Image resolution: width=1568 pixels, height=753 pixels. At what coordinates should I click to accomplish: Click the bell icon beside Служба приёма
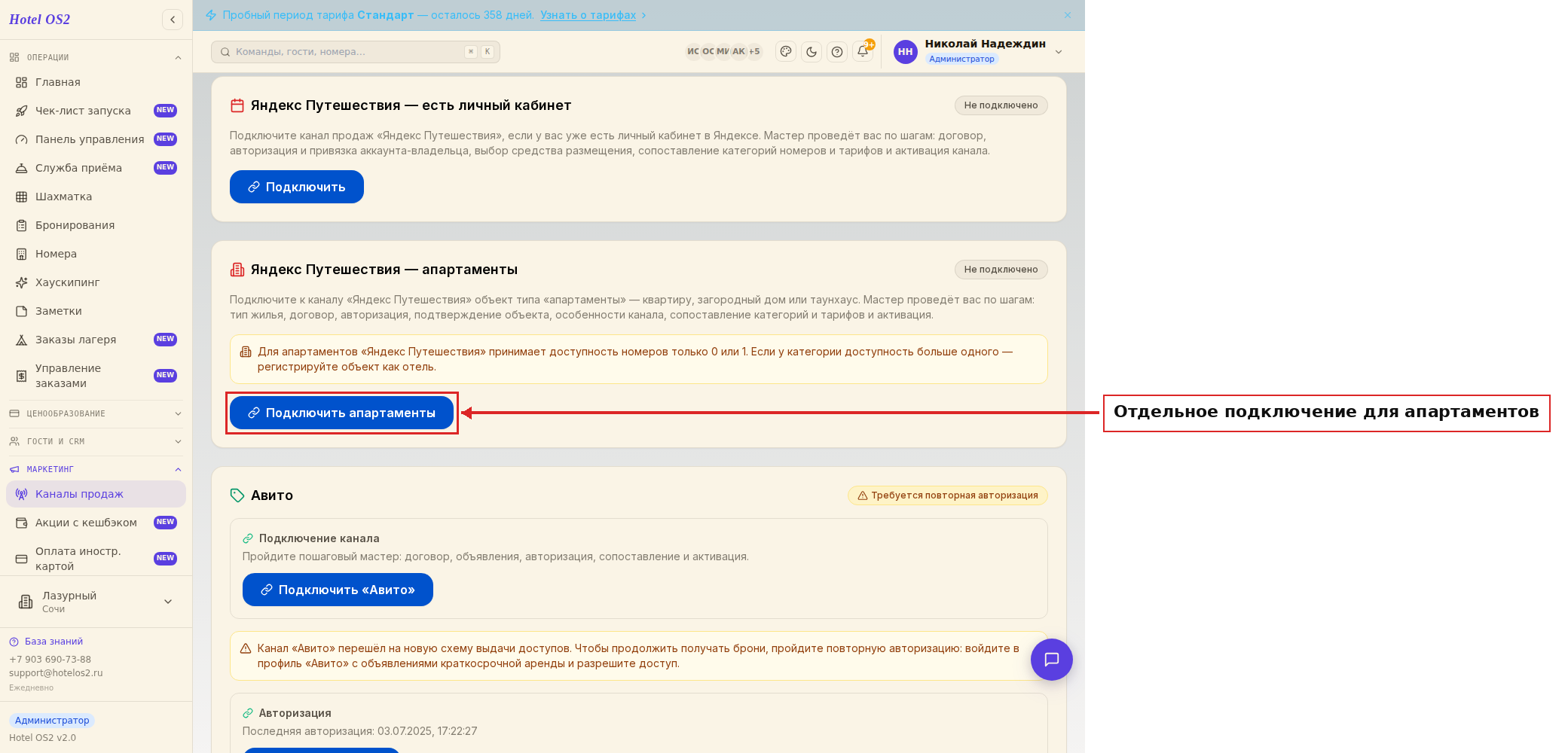point(22,168)
